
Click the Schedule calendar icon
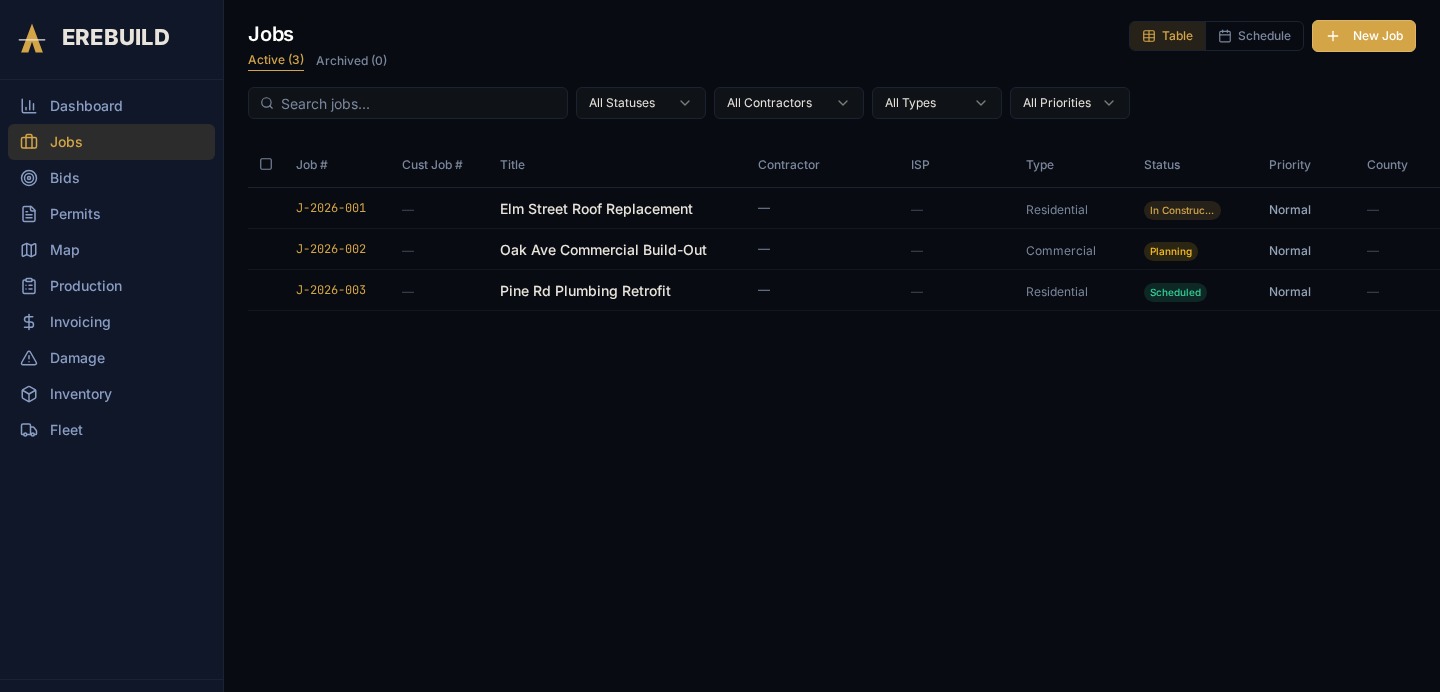[1225, 36]
